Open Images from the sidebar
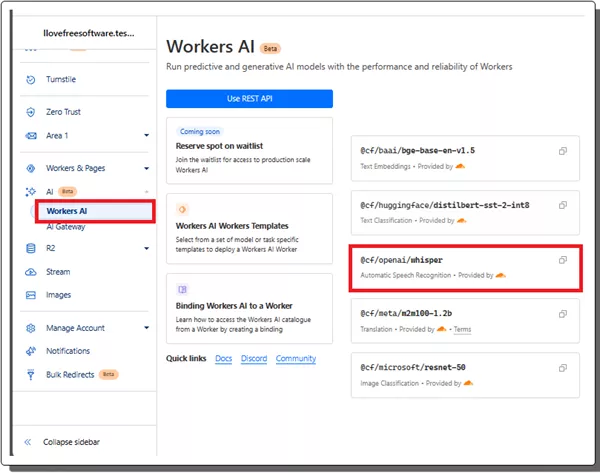The height and width of the screenshot is (473, 600). click(59, 295)
